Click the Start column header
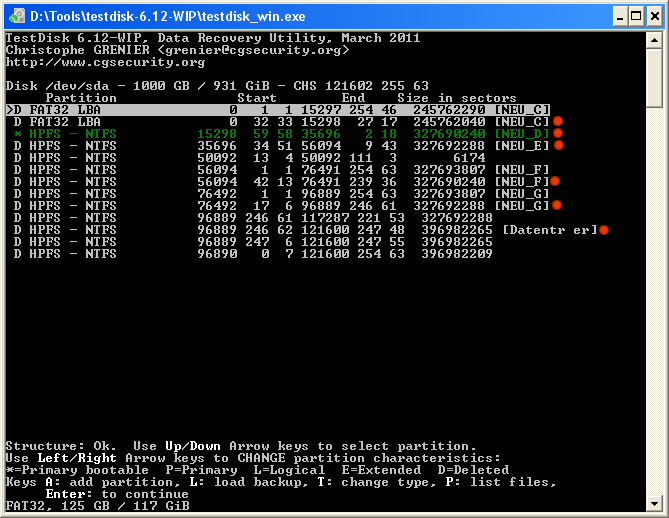 click(x=257, y=98)
